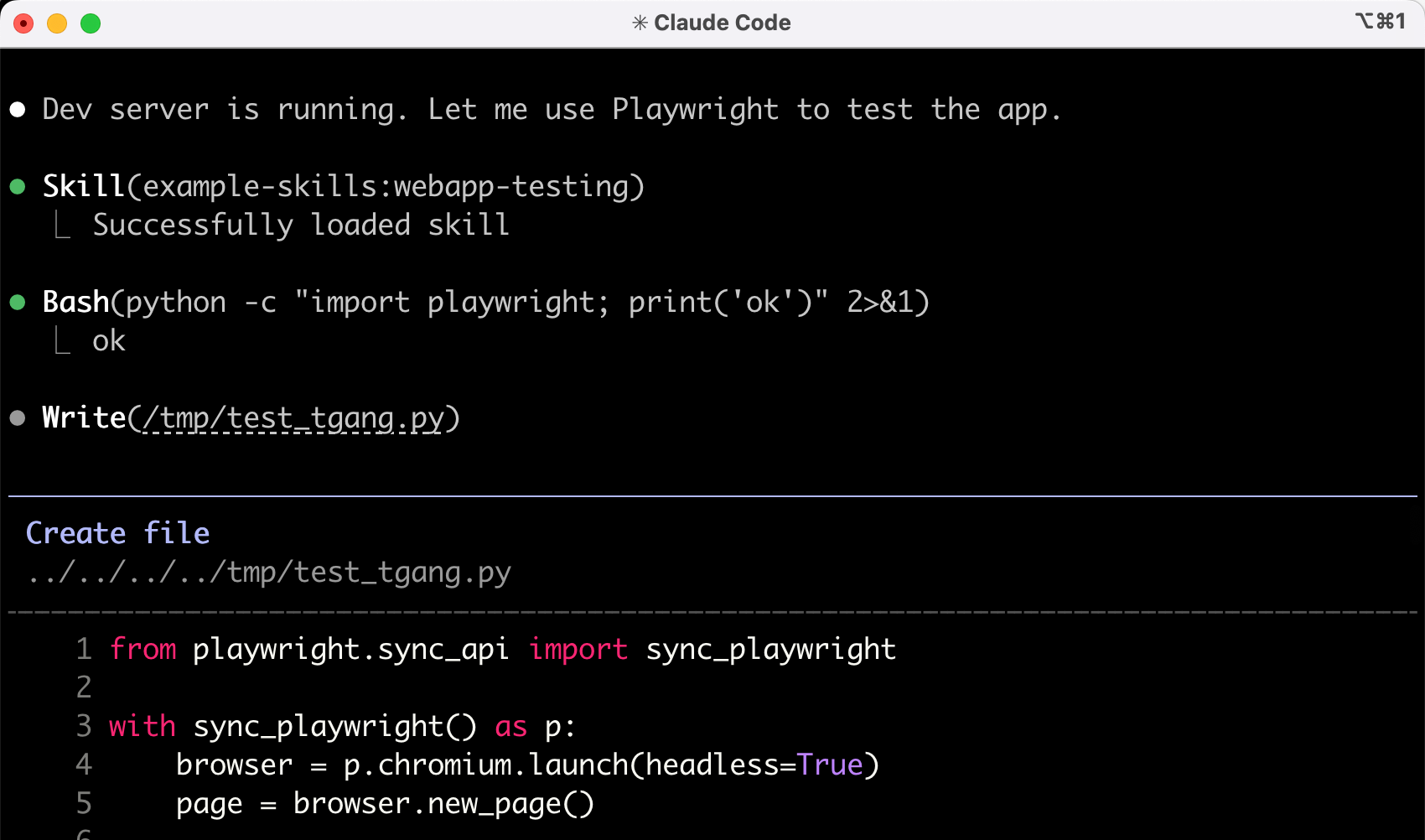
Task: Click browser.new_page() on line 5
Action: coord(443,803)
